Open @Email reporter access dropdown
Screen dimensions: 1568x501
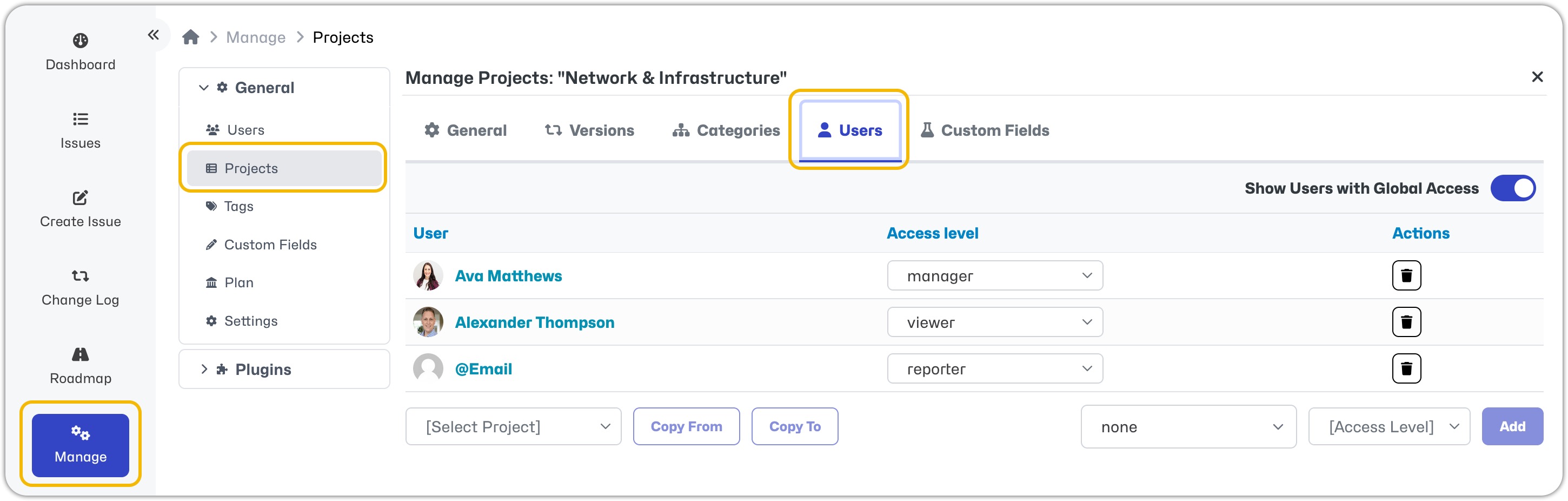(x=995, y=369)
